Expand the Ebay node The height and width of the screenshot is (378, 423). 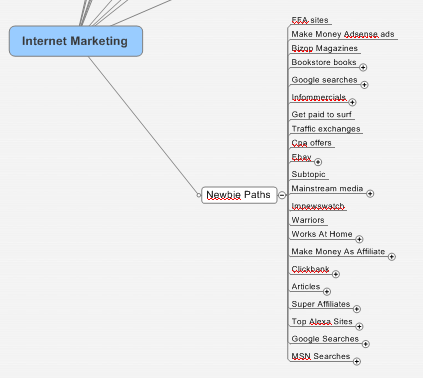click(318, 162)
